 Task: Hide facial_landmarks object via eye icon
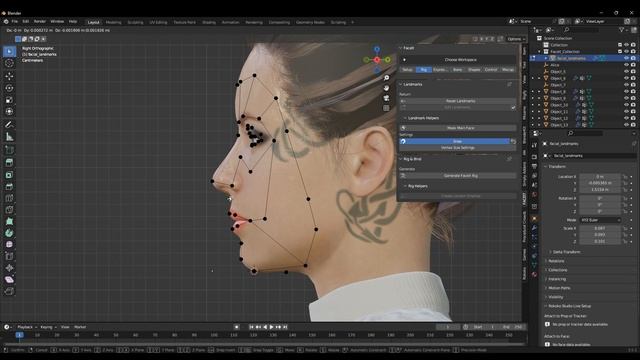point(626,58)
